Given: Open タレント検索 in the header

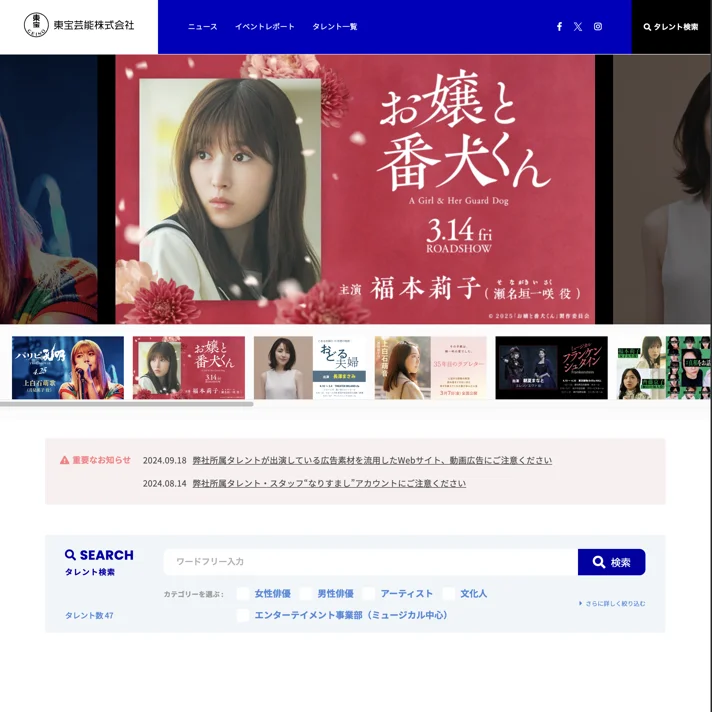Looking at the screenshot, I should [x=671, y=27].
